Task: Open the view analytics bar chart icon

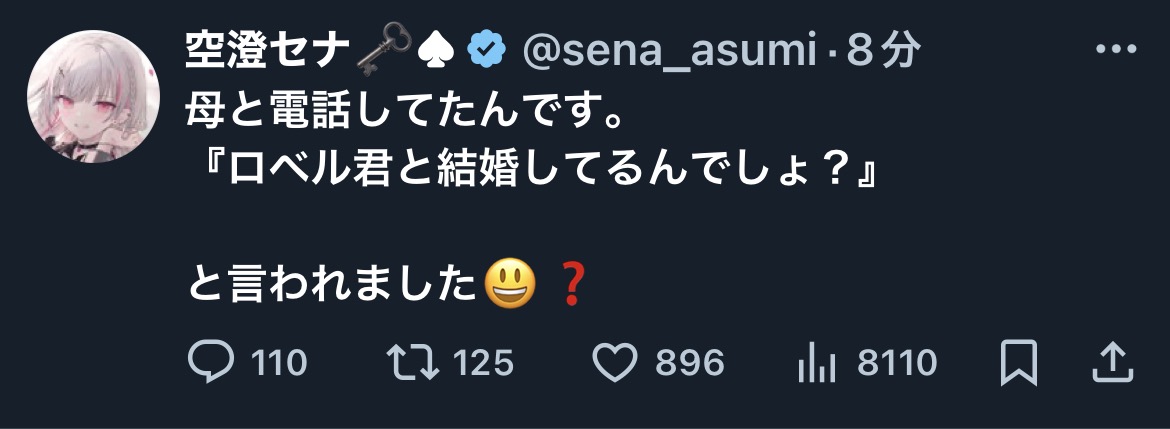Action: tap(818, 363)
